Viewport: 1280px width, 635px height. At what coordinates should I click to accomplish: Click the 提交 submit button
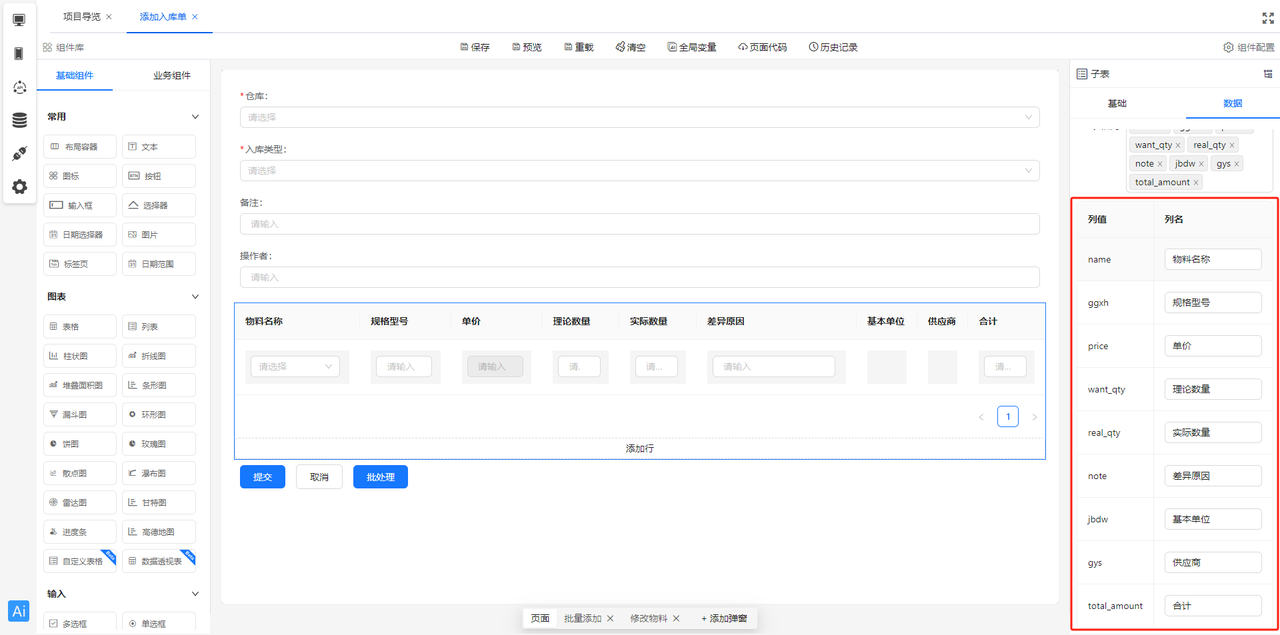[262, 477]
